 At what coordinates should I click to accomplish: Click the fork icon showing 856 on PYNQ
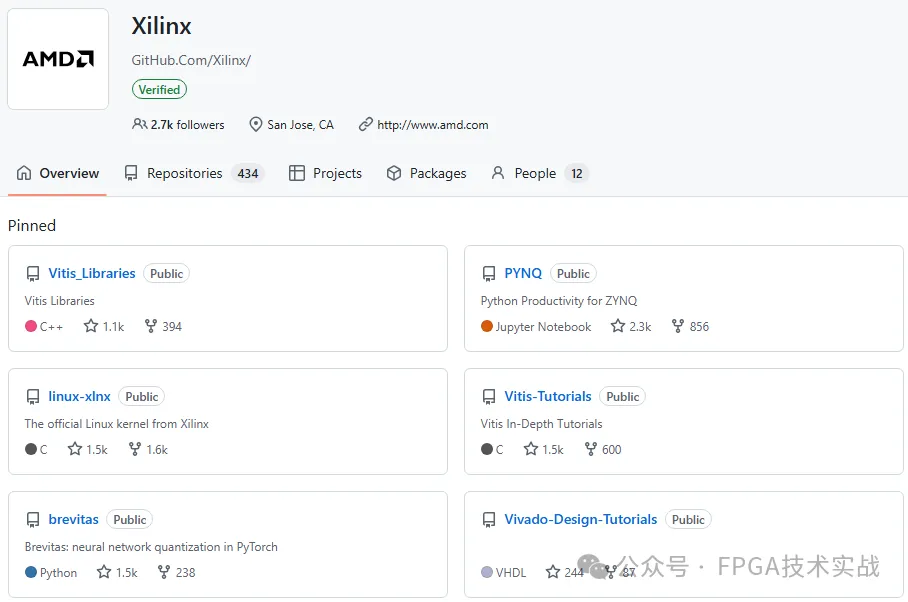[678, 326]
